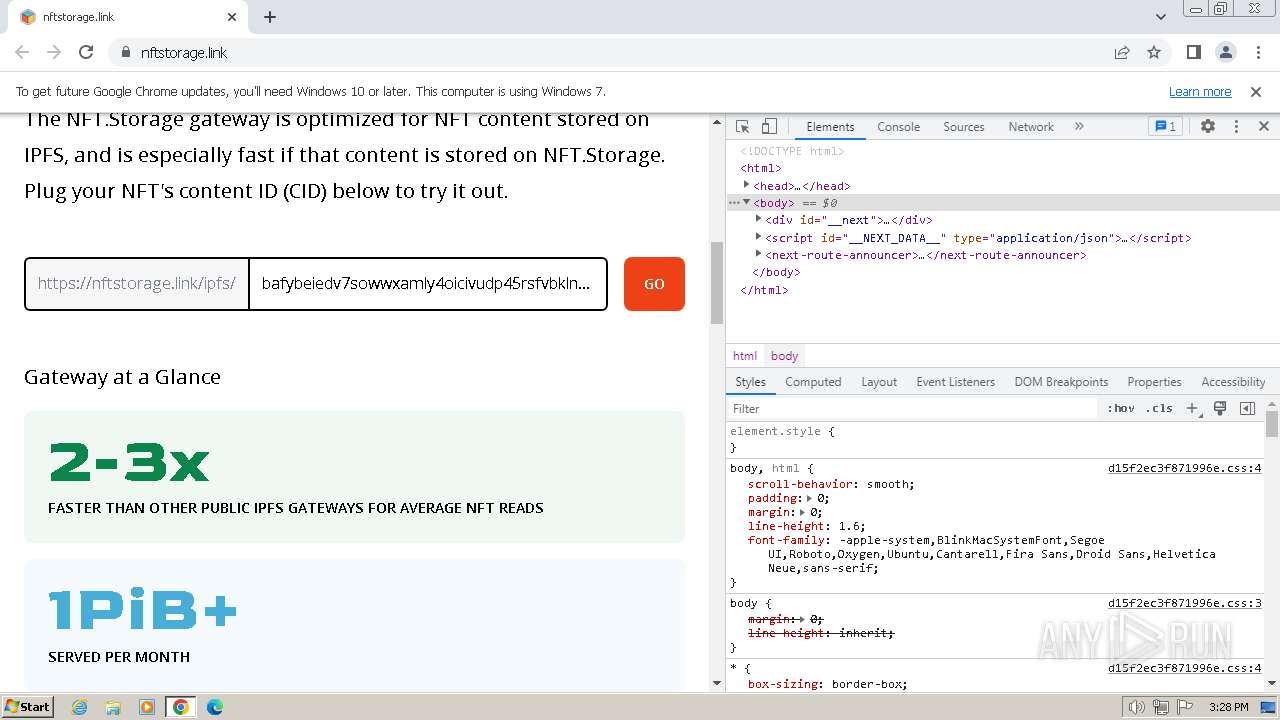
Task: Open the Properties tab
Action: tap(1154, 382)
